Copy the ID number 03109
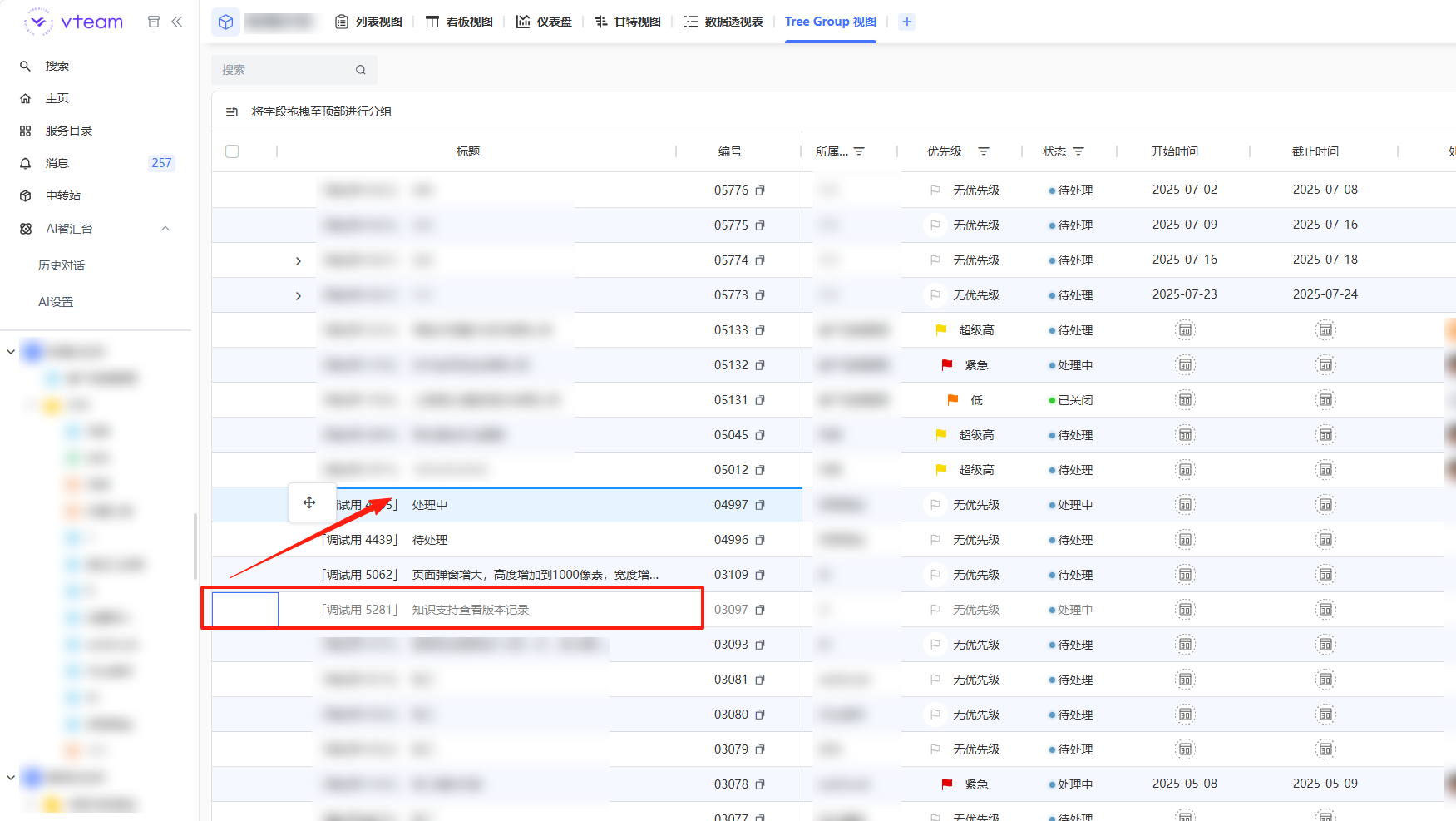Screen dimensions: 1456x821 tap(760, 575)
